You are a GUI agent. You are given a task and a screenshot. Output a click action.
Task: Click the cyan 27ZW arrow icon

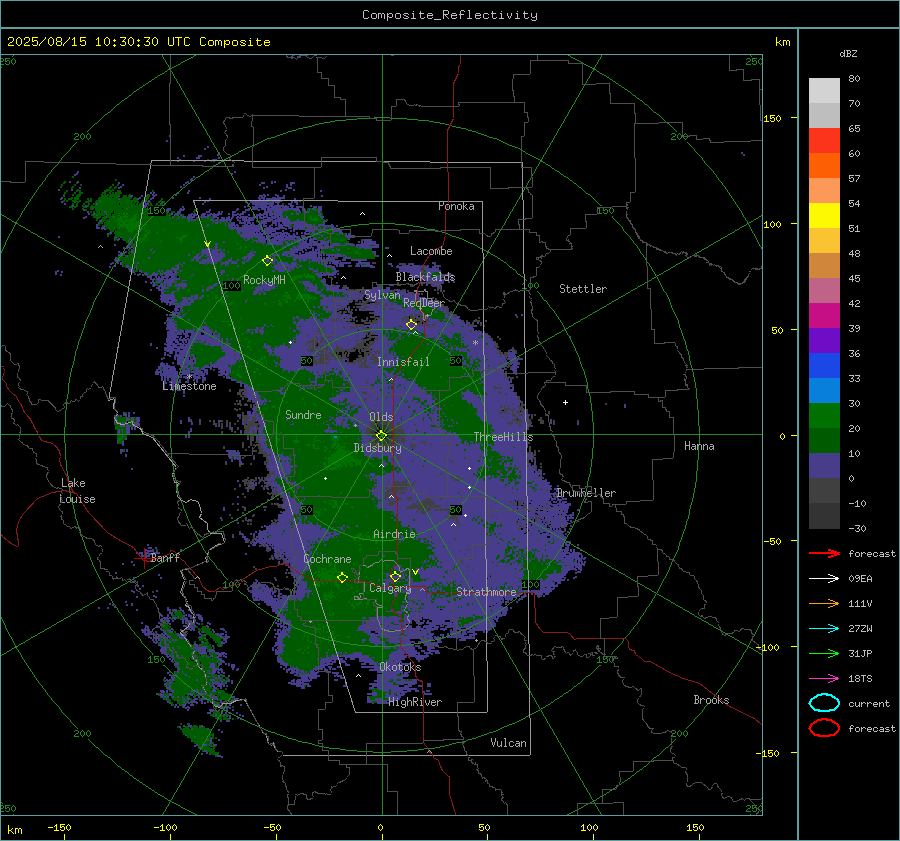(824, 629)
